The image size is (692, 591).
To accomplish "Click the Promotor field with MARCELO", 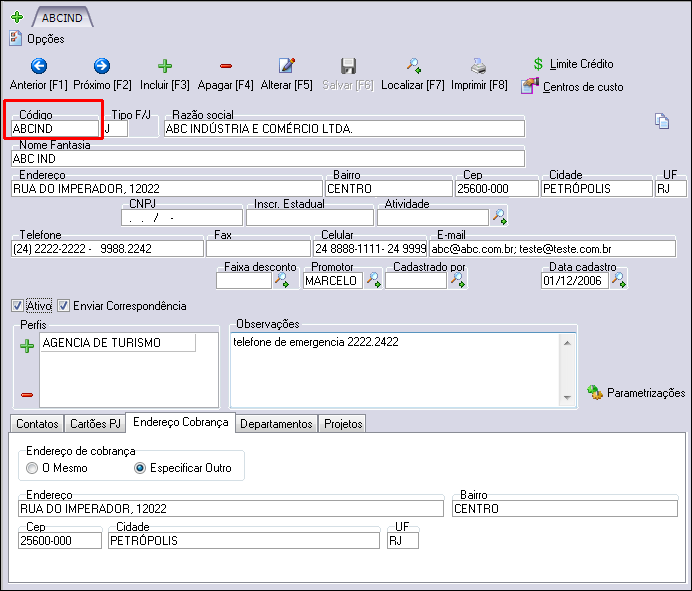I will click(x=333, y=280).
